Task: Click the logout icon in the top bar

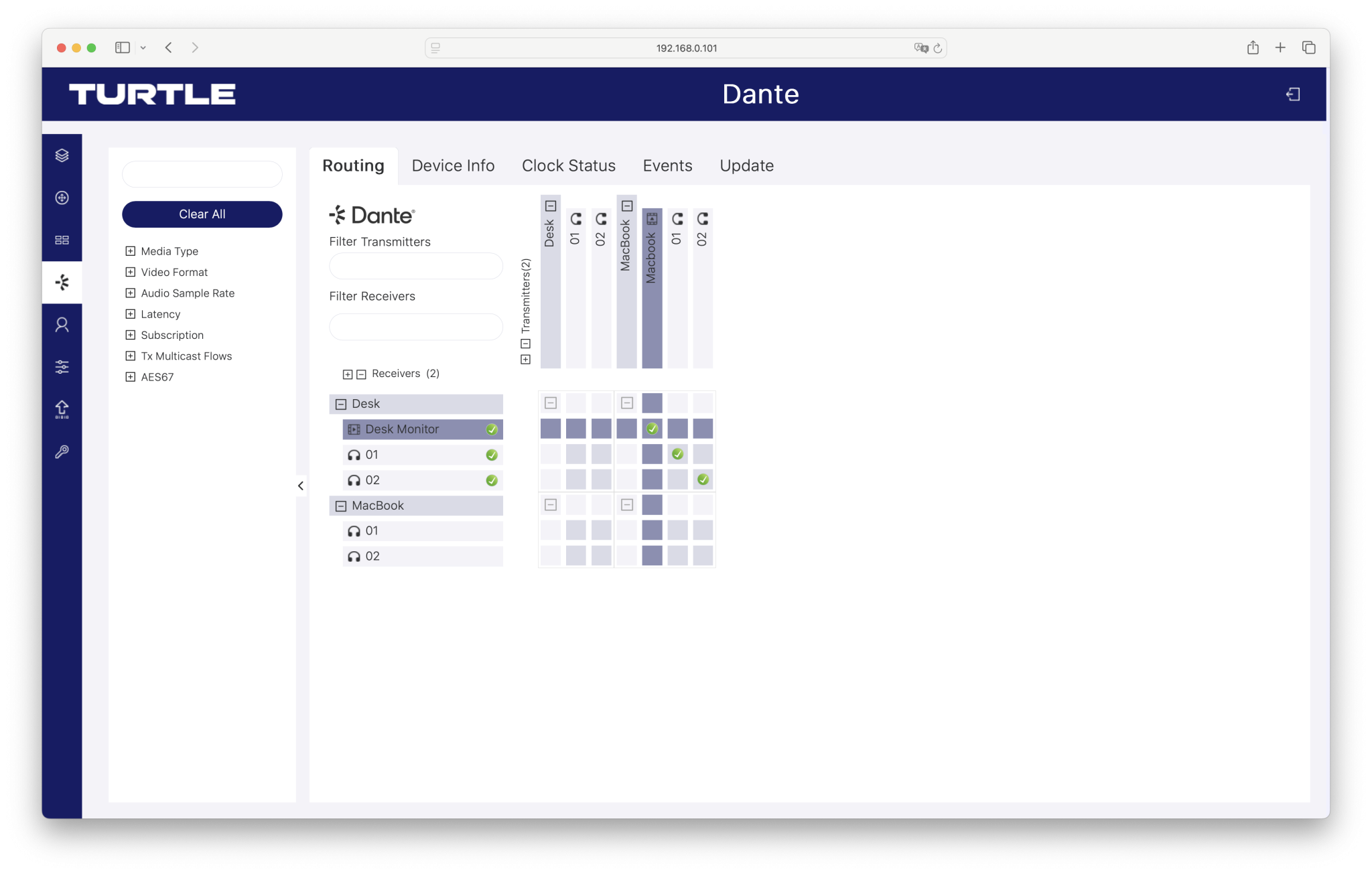Action: point(1294,94)
